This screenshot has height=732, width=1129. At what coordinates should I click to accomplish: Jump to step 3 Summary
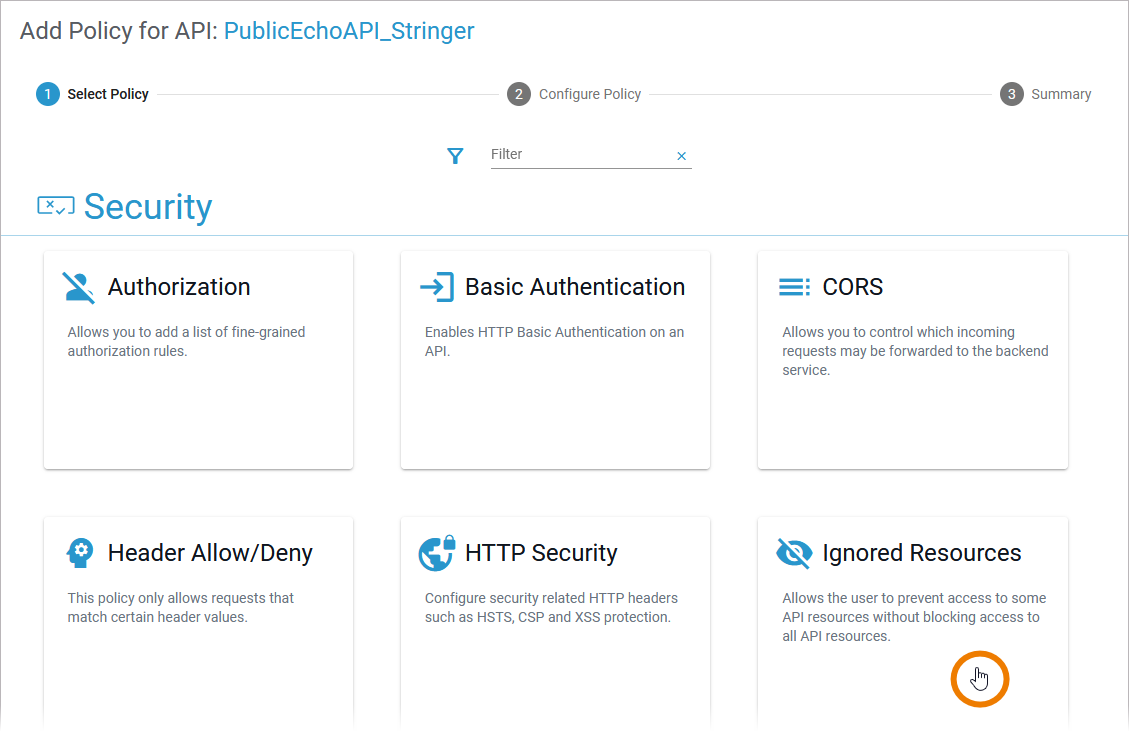(1046, 94)
